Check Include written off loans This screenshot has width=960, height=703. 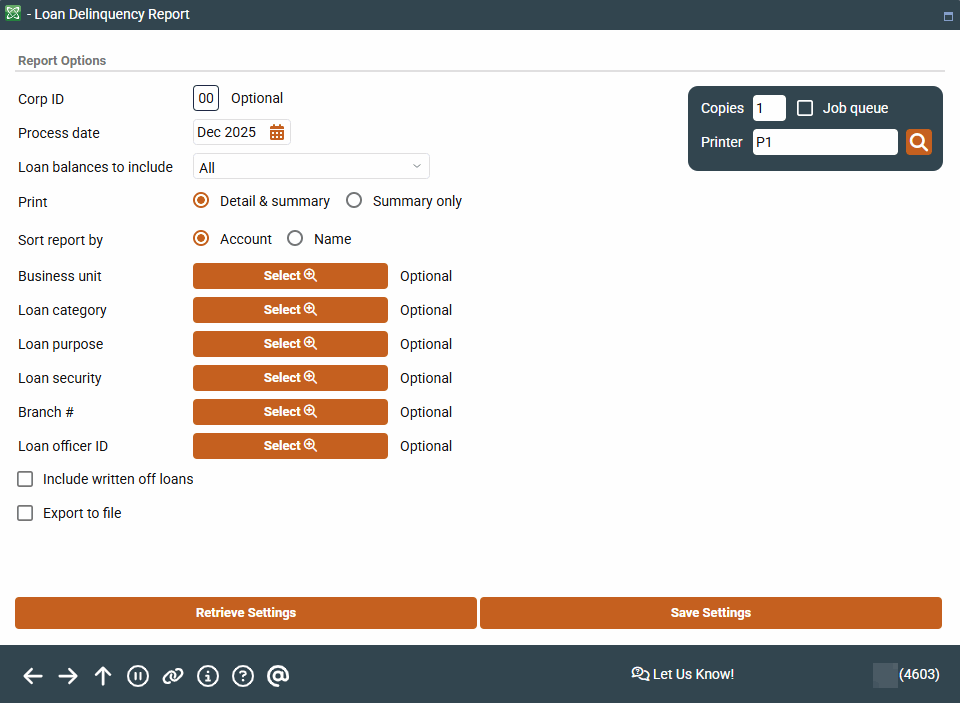(26, 479)
